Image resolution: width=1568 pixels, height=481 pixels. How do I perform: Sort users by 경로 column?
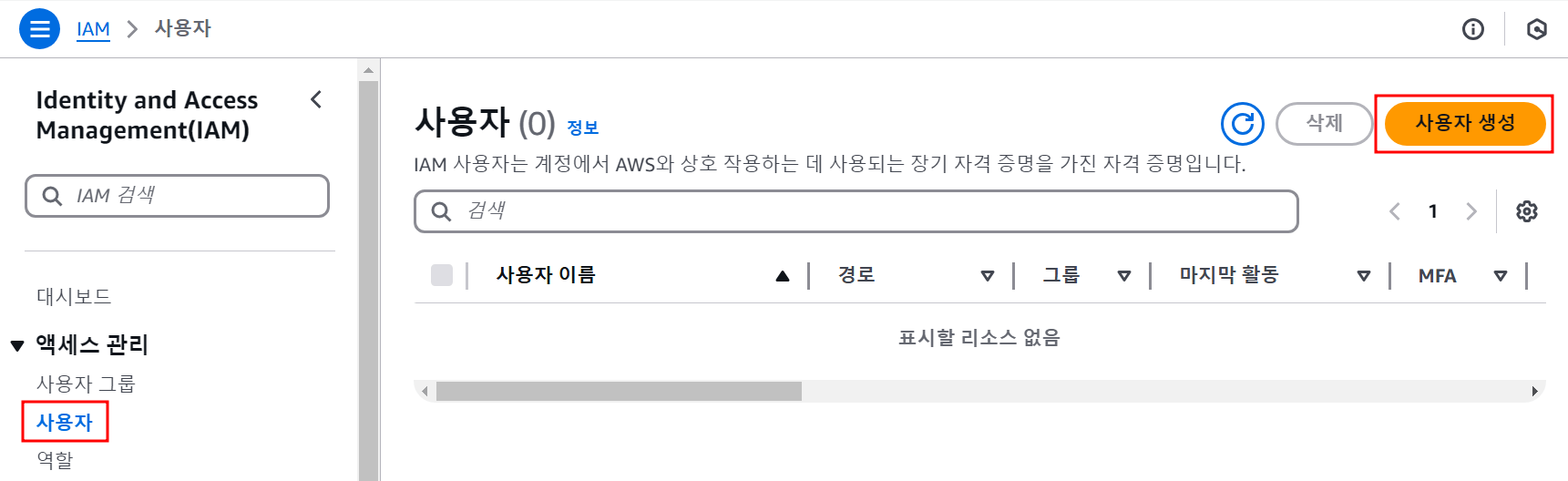coord(987,276)
